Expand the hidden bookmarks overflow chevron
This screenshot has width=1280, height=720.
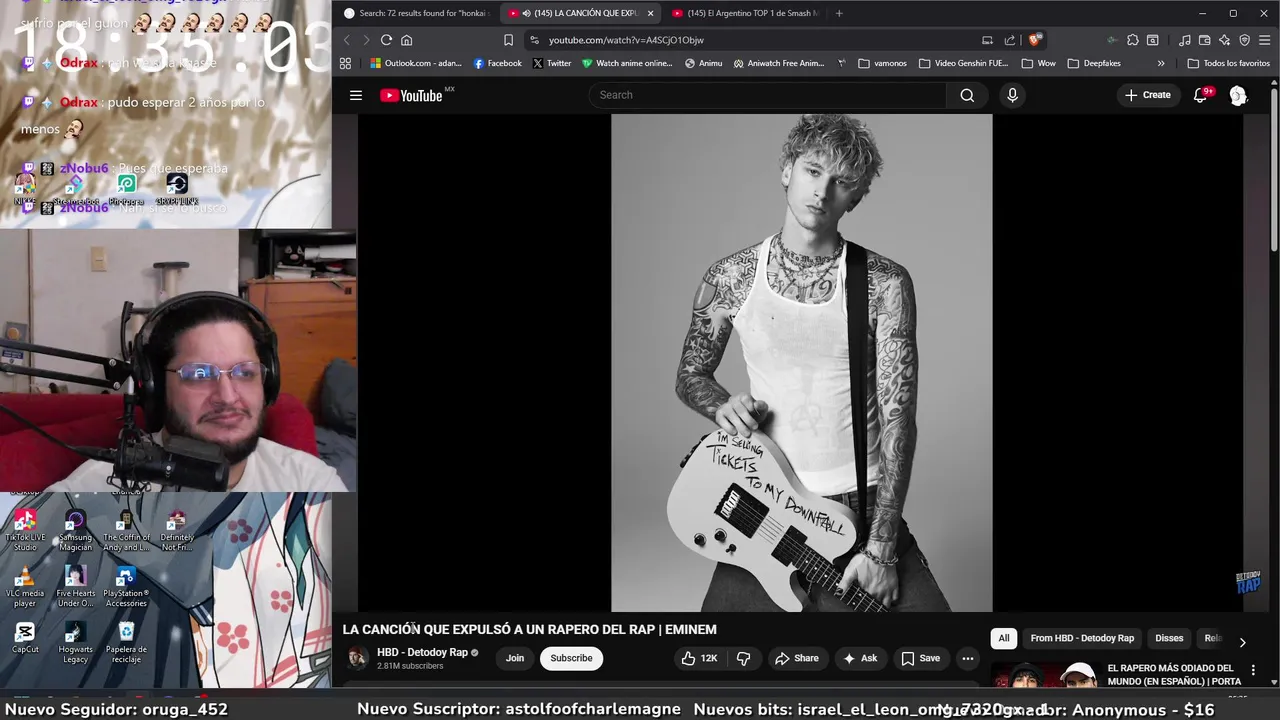pyautogui.click(x=1160, y=63)
